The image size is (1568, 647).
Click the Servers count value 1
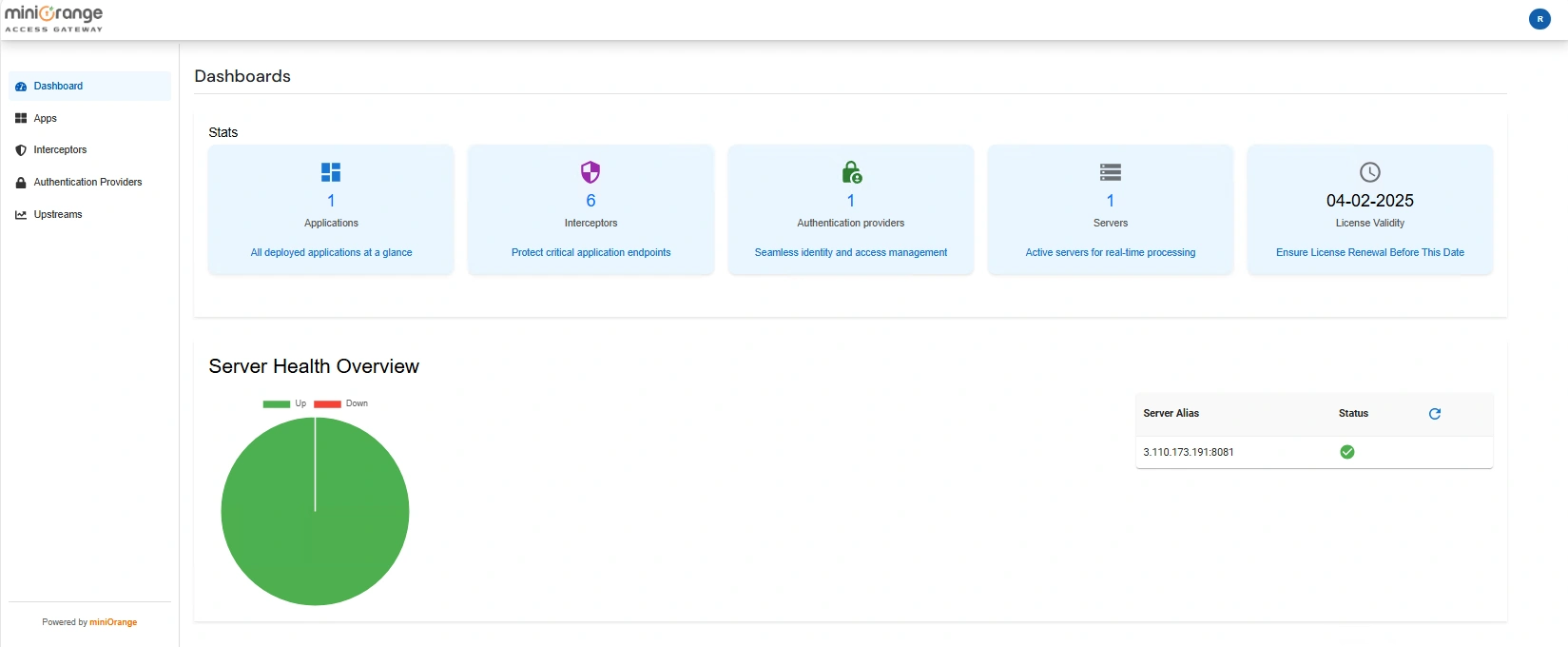click(1111, 201)
